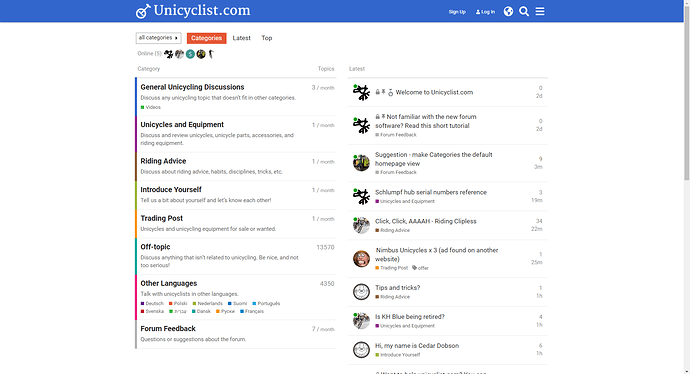This screenshot has width=690, height=374.
Task: Open the Suomi subcategory
Action: (237, 304)
